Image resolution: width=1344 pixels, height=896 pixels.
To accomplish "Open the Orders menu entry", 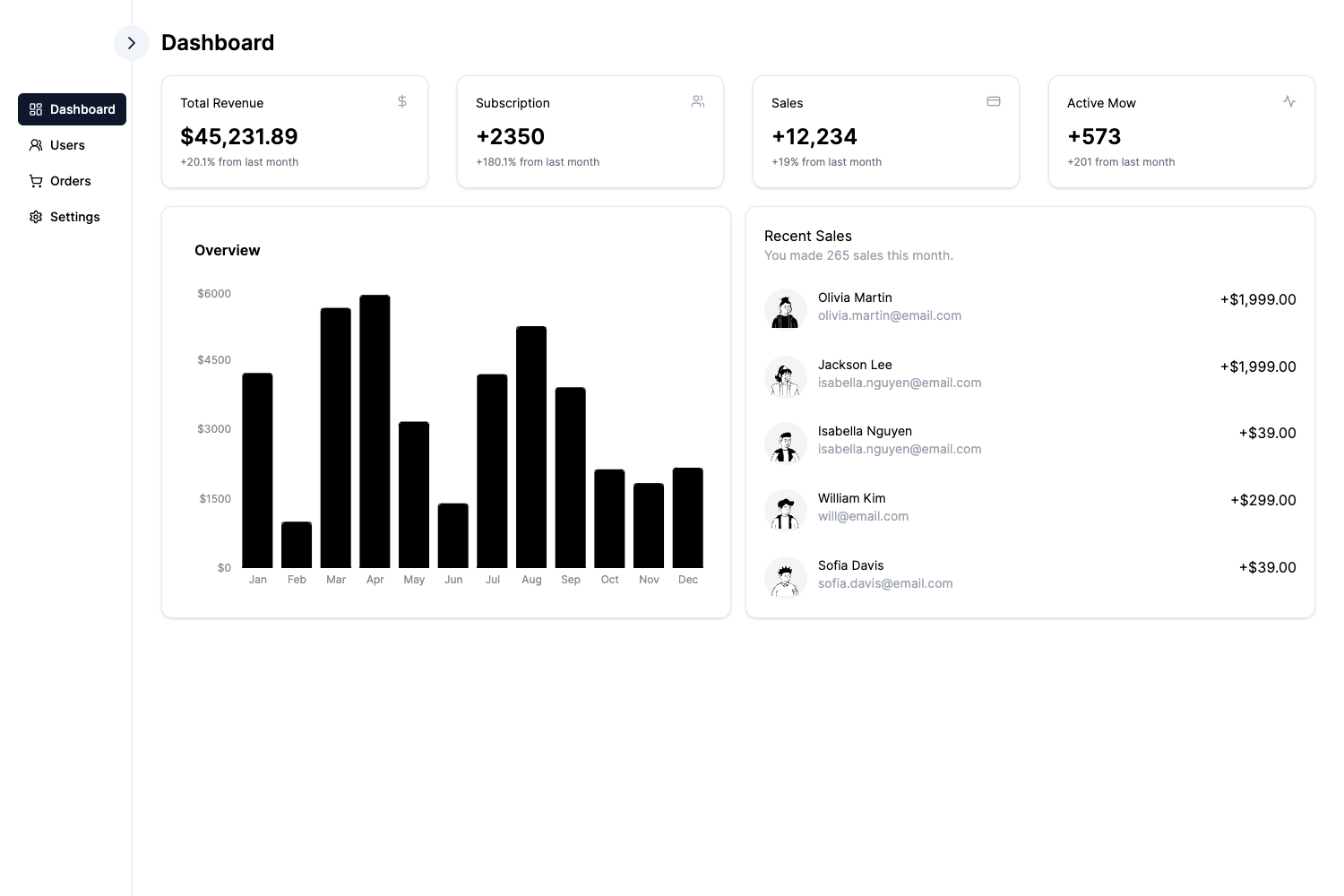I will click(x=70, y=180).
